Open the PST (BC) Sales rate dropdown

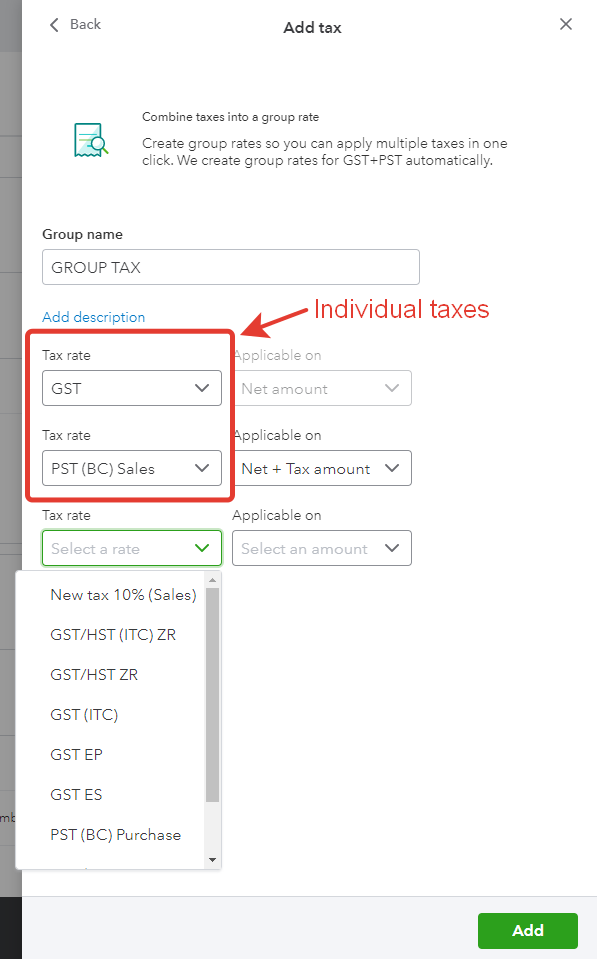point(132,468)
